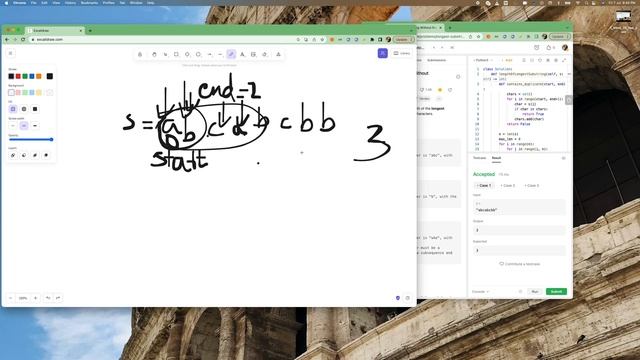Choose green stroke color swatch
This screenshot has height=360, width=640.
click(x=25, y=76)
